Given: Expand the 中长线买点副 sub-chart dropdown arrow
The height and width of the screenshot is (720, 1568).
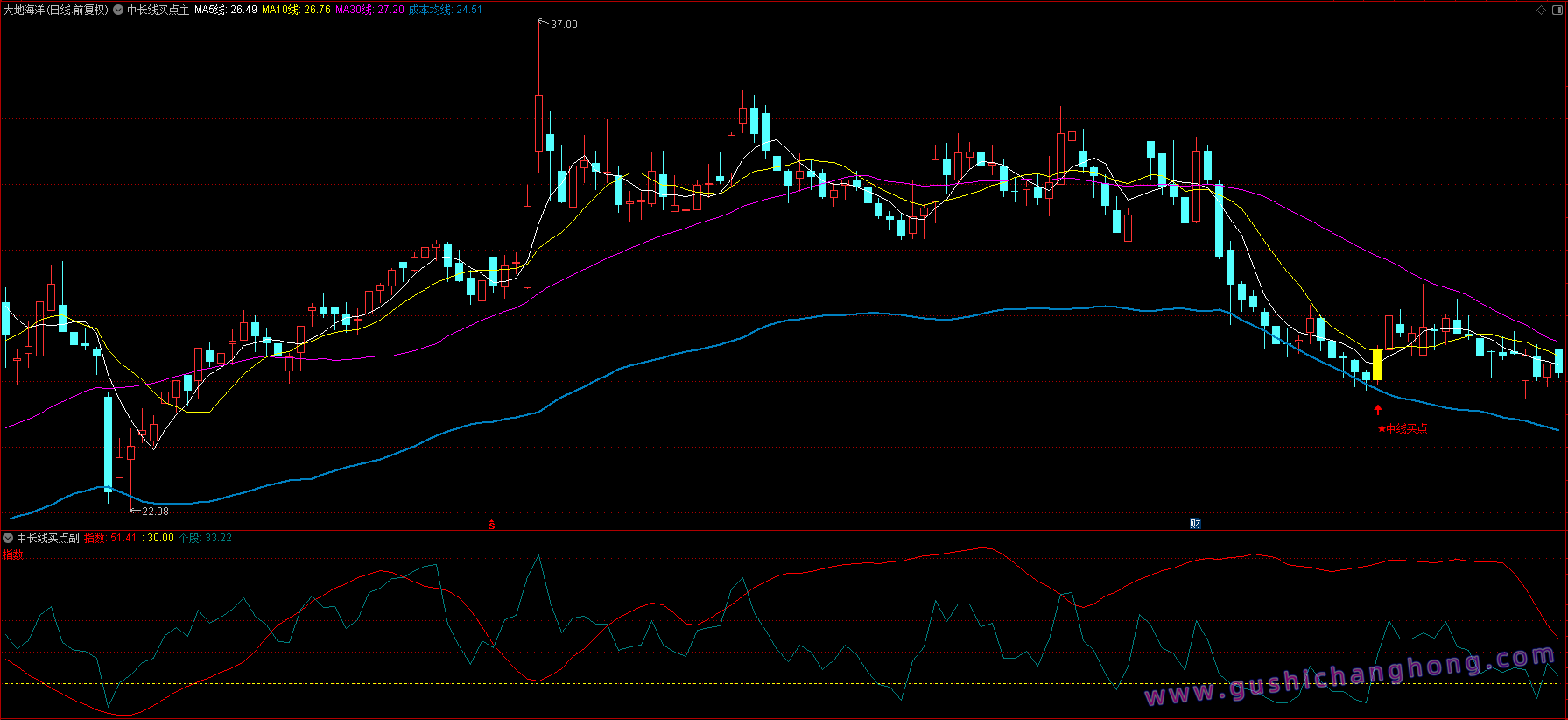Looking at the screenshot, I should coord(8,538).
